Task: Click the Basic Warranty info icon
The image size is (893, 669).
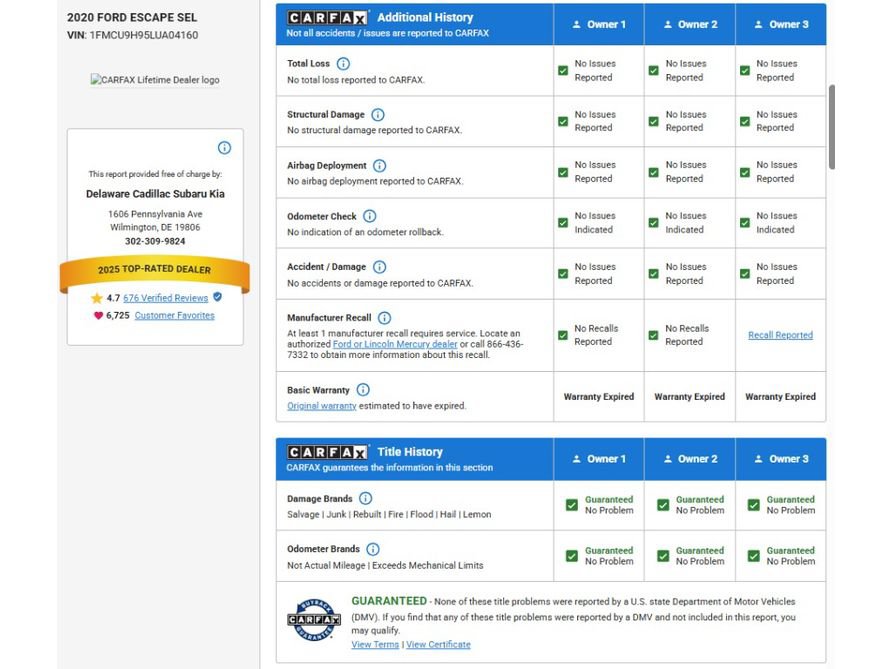Action: [363, 390]
